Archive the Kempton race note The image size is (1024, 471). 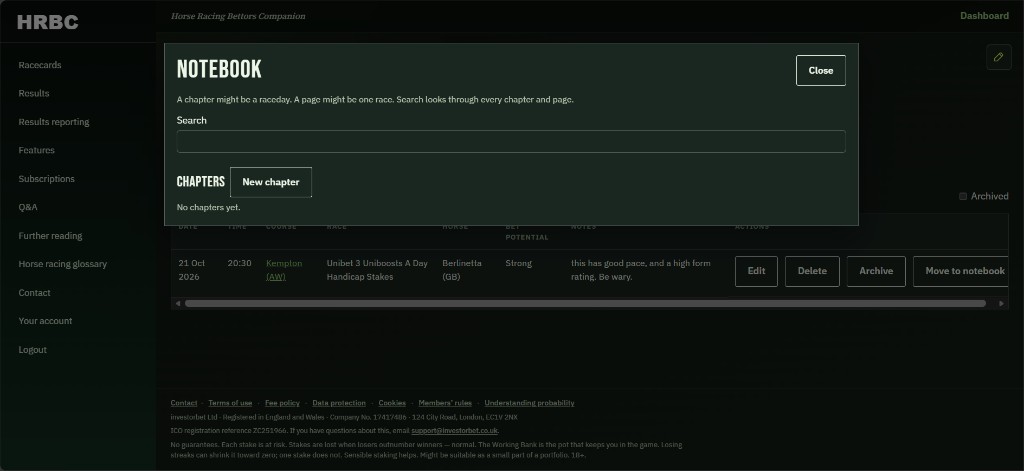(876, 271)
